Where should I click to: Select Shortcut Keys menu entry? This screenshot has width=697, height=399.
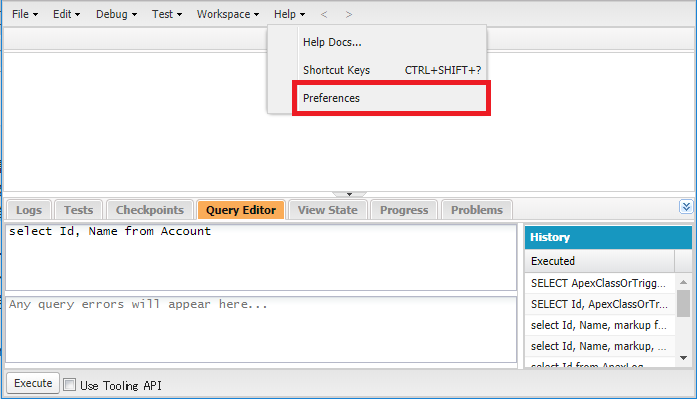(x=392, y=70)
